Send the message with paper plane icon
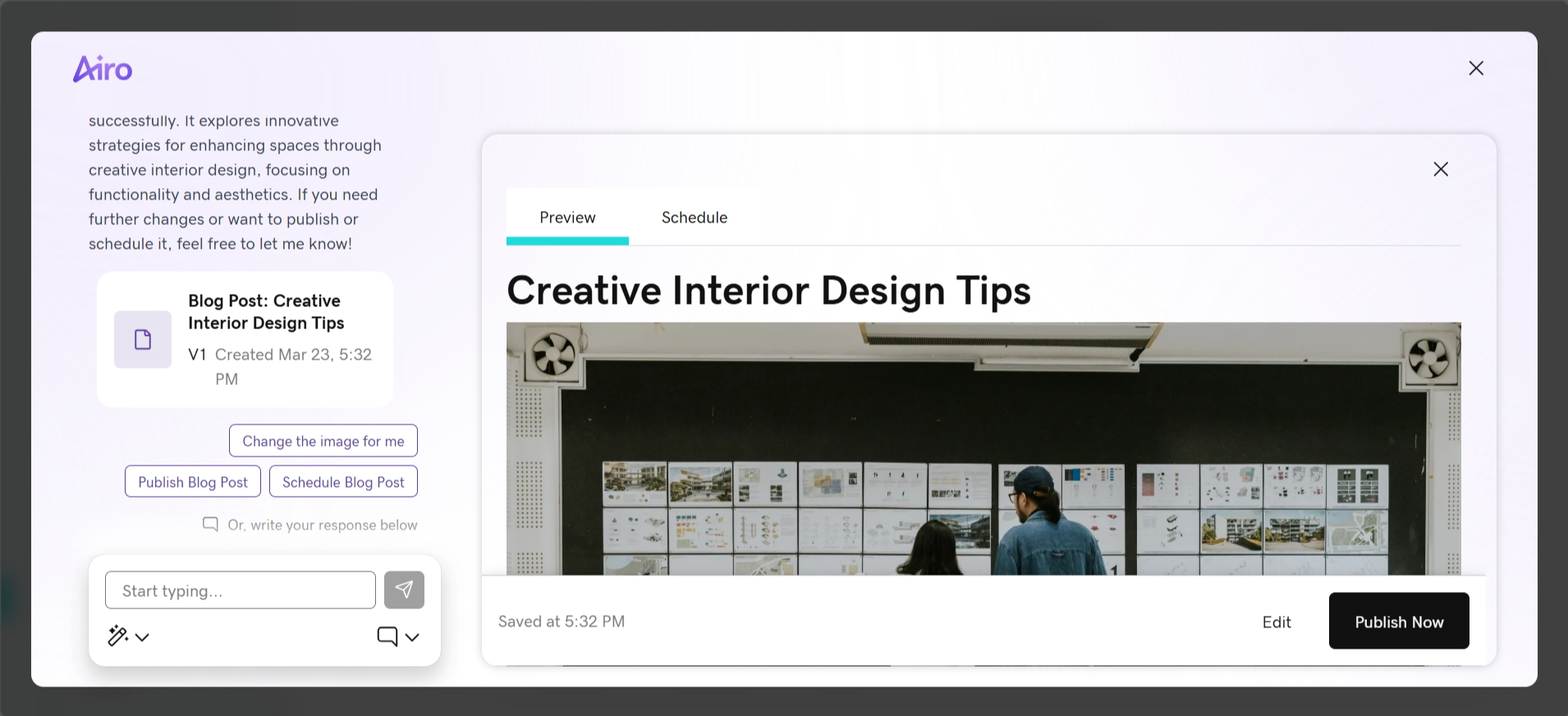The width and height of the screenshot is (1568, 716). click(404, 590)
